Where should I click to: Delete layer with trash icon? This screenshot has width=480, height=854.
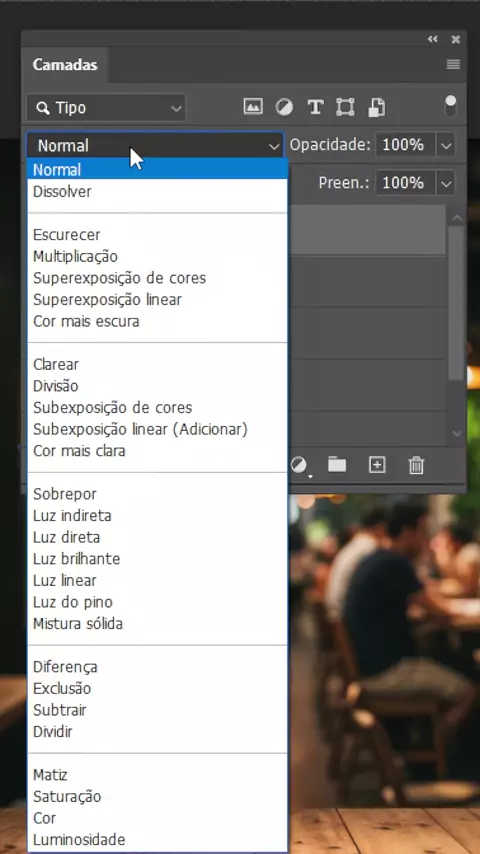coord(416,465)
